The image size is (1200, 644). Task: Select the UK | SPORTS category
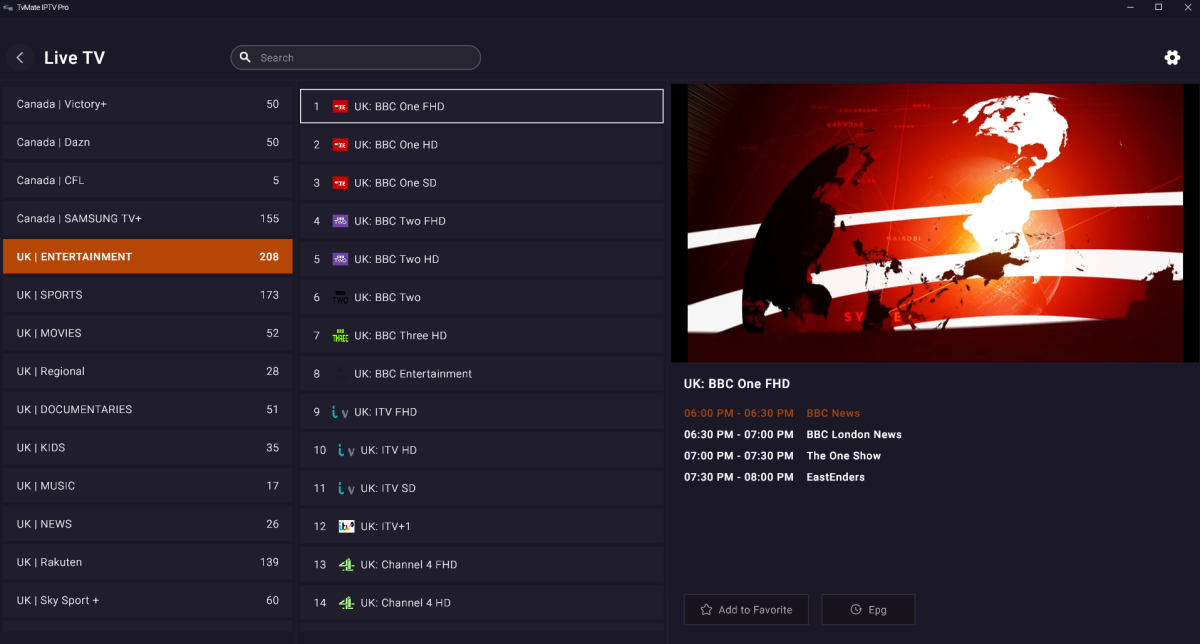click(x=147, y=295)
